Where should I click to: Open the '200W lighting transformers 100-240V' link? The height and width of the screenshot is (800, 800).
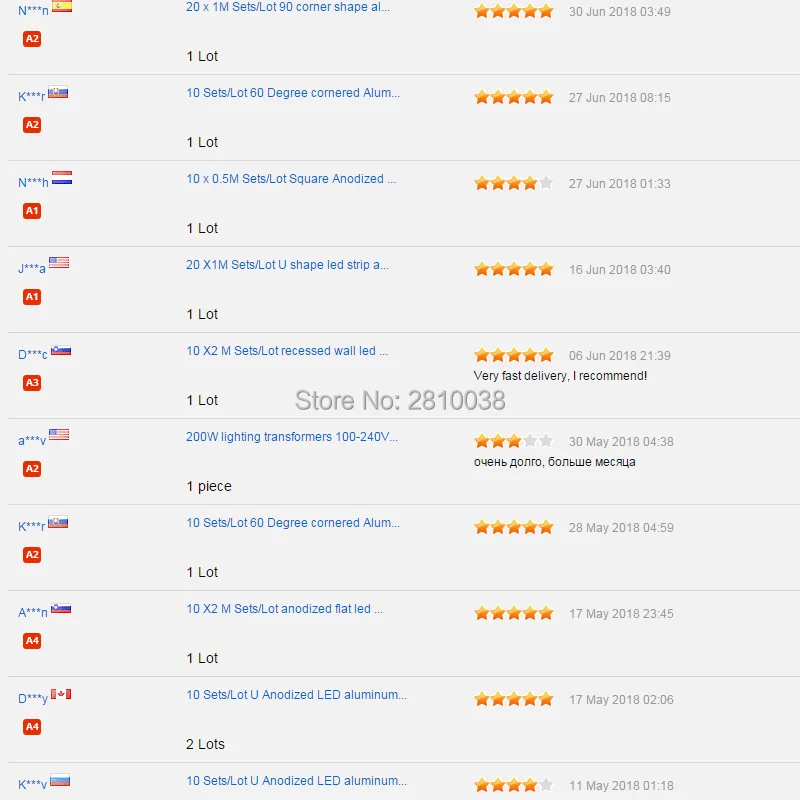[x=292, y=437]
